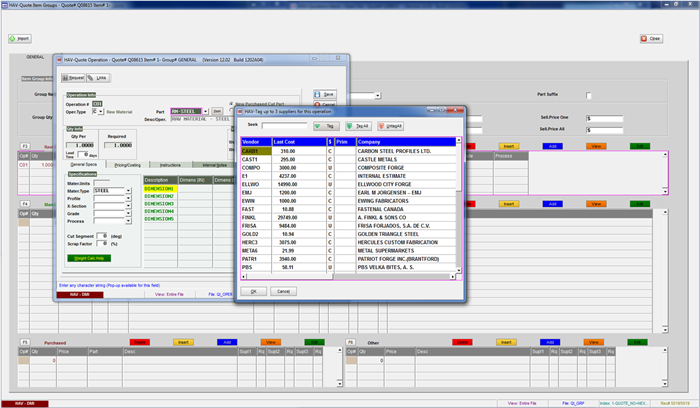700x408 pixels.
Task: Select vendor row ELLWO
Action: point(348,184)
